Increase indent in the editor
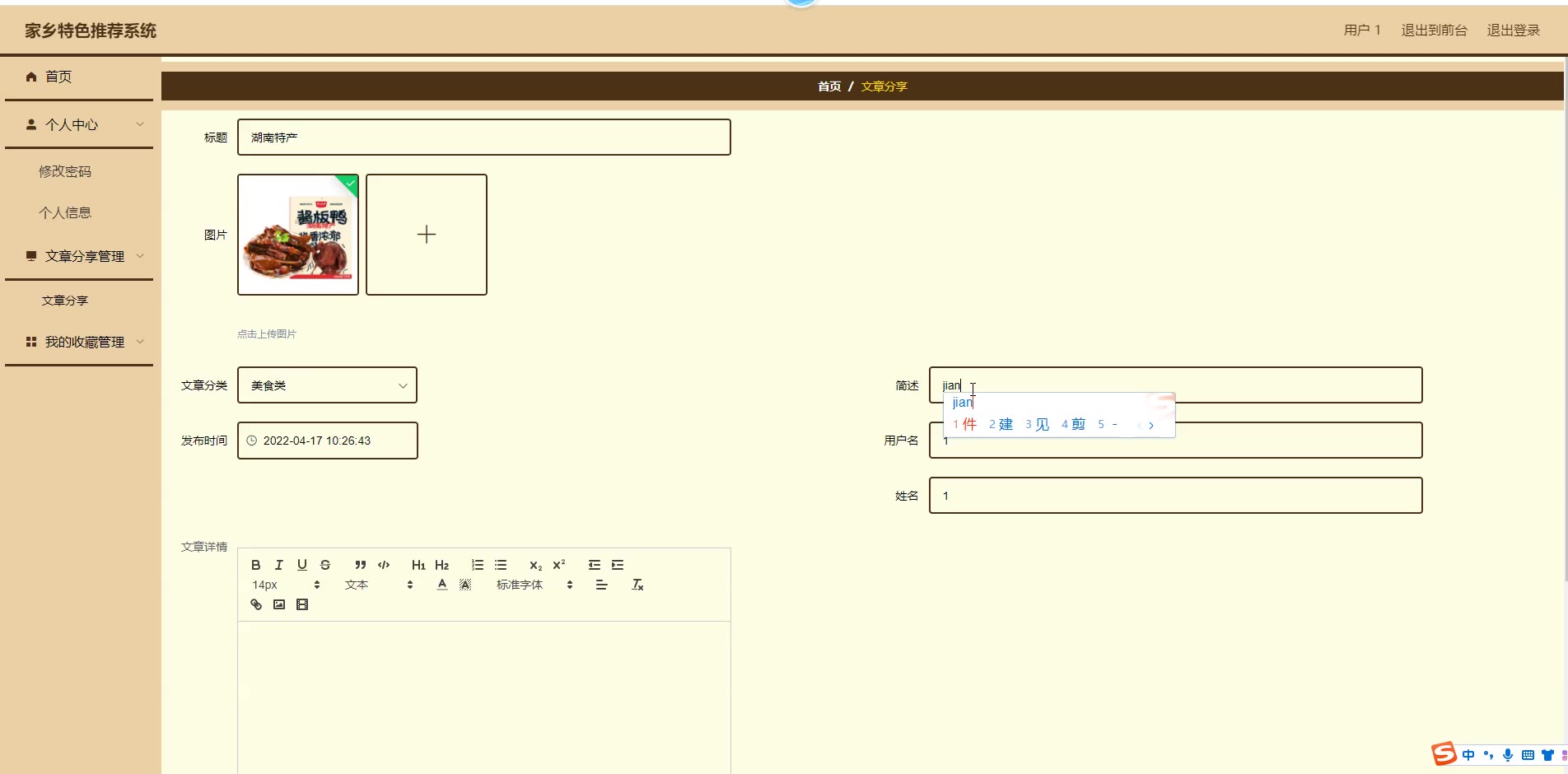The image size is (1568, 774). point(618,565)
